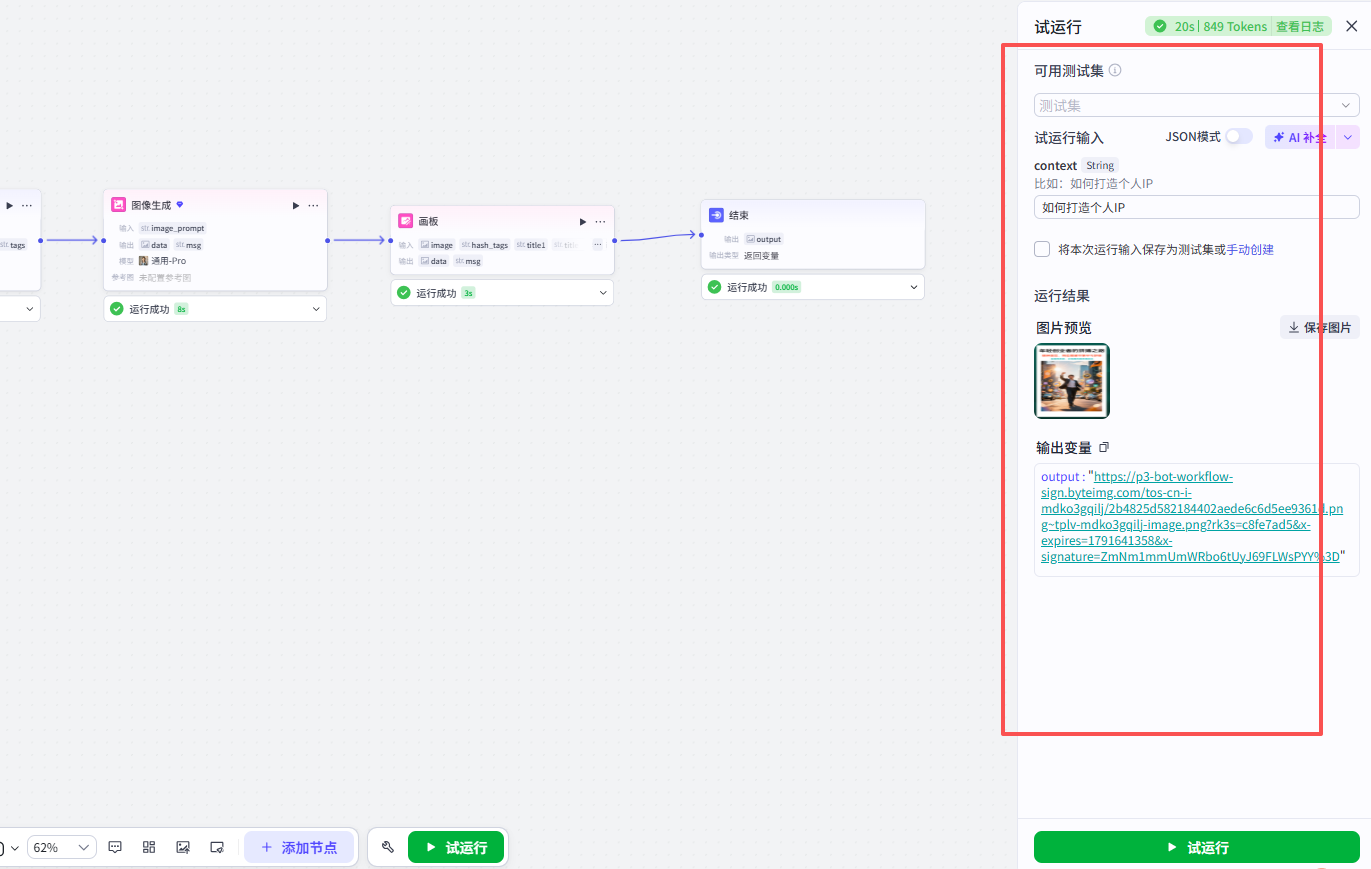The width and height of the screenshot is (1371, 869).
Task: Click the context input field
Action: tap(1197, 207)
